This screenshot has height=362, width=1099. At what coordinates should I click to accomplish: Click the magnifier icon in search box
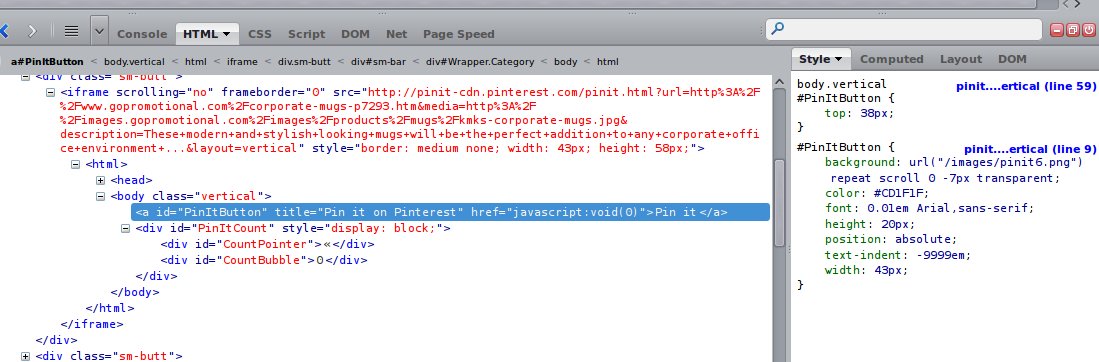tap(777, 29)
